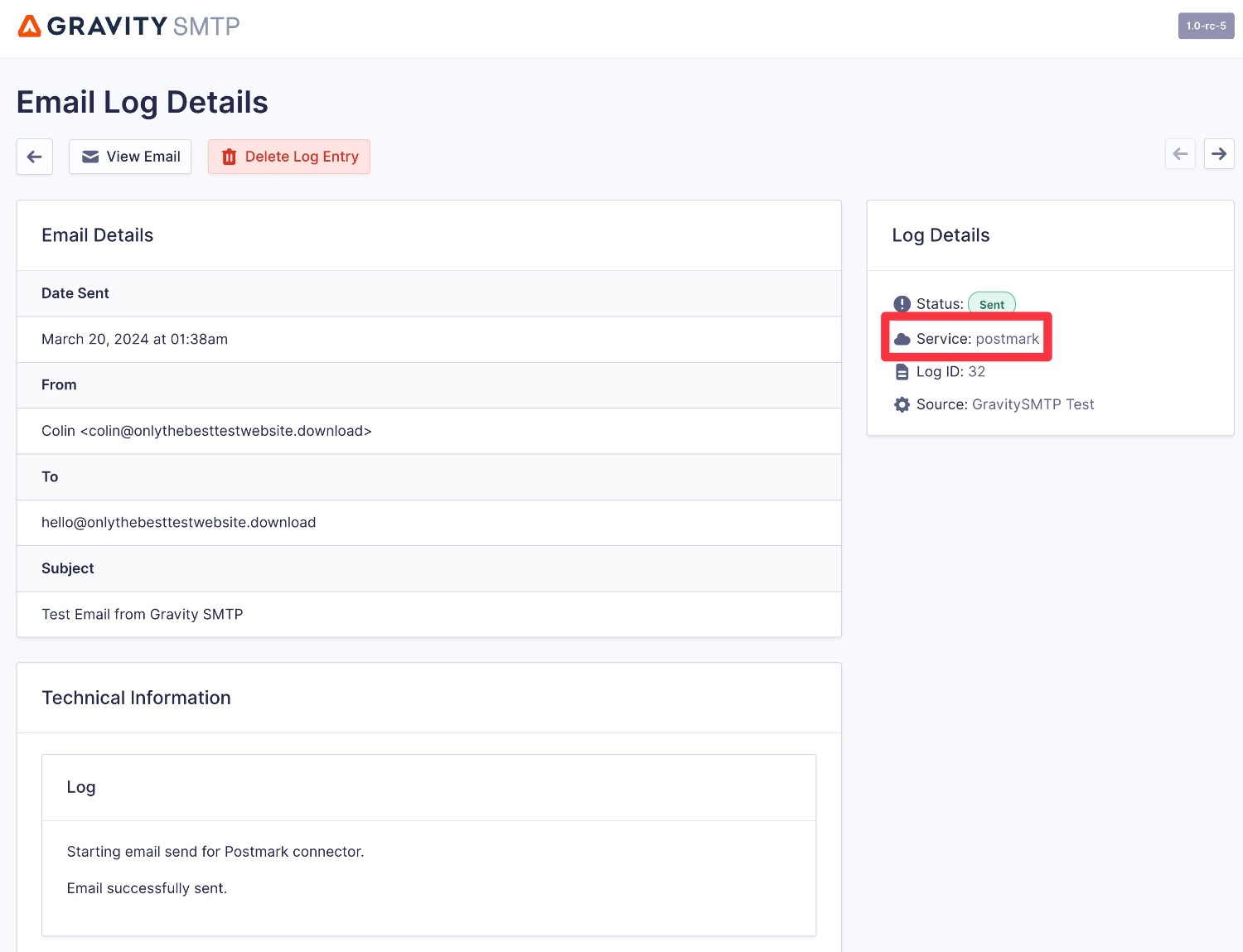Viewport: 1243px width, 952px height.
Task: Go back with the left arrow button
Action: 35,157
